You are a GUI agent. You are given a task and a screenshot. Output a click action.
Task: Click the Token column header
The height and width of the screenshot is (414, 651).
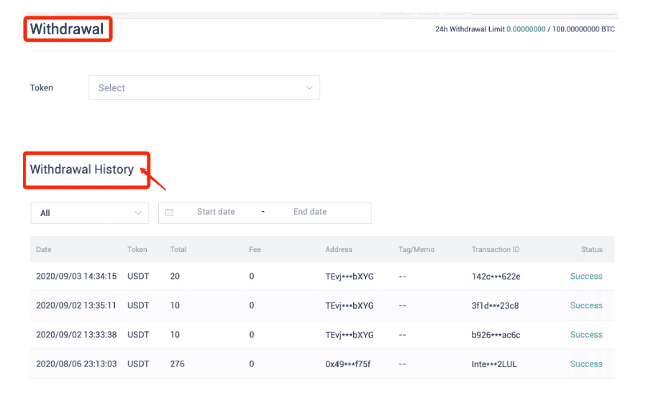tap(137, 250)
